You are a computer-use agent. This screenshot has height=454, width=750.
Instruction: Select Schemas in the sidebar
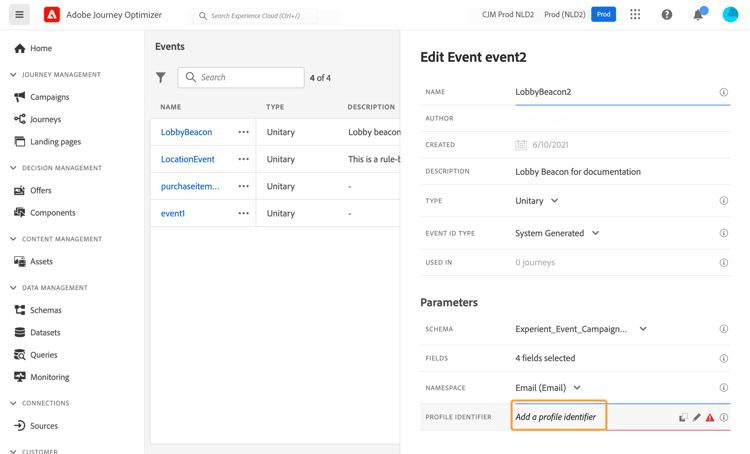tap(45, 310)
